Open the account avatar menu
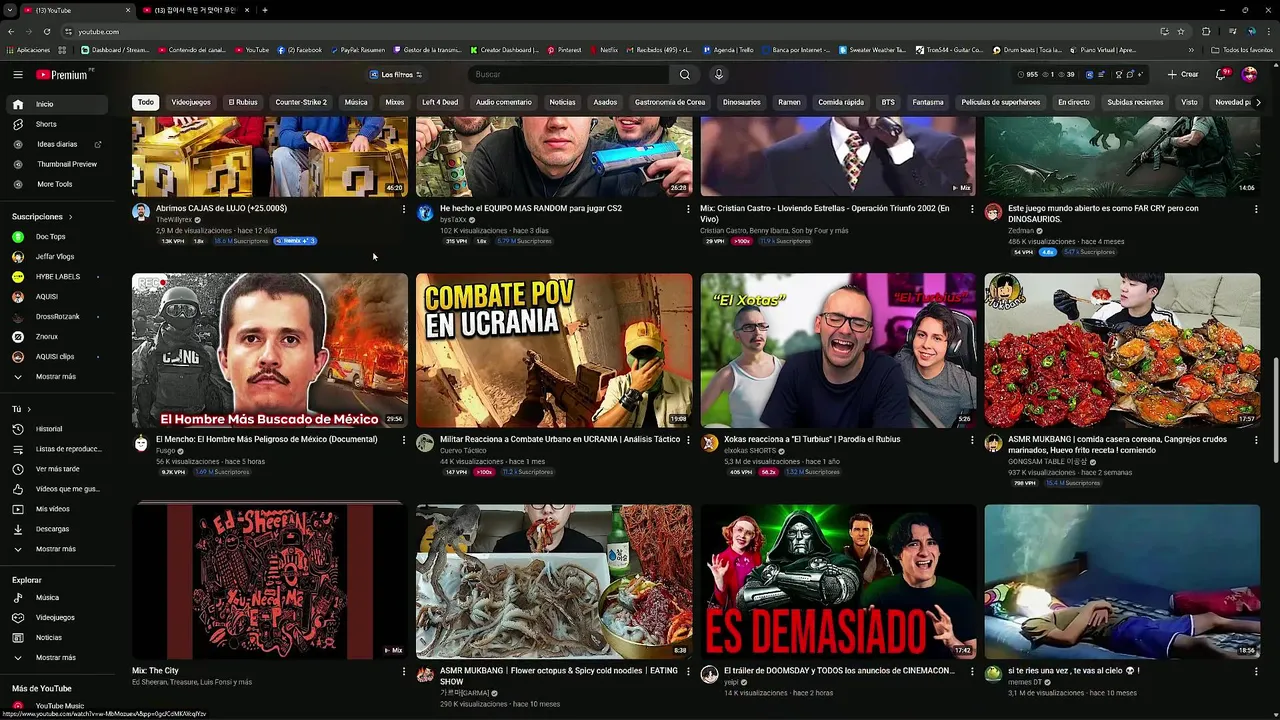 point(1249,74)
